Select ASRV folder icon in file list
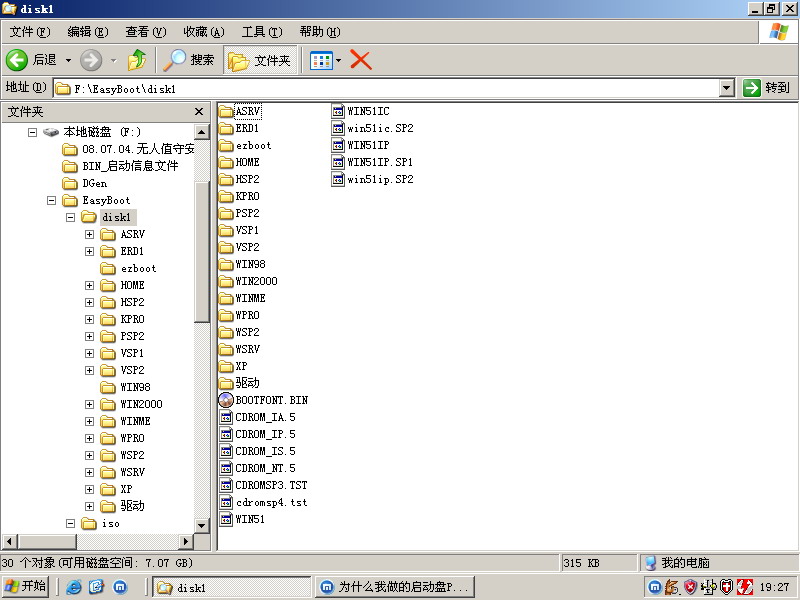Screen dimensions: 800x600 click(x=226, y=111)
